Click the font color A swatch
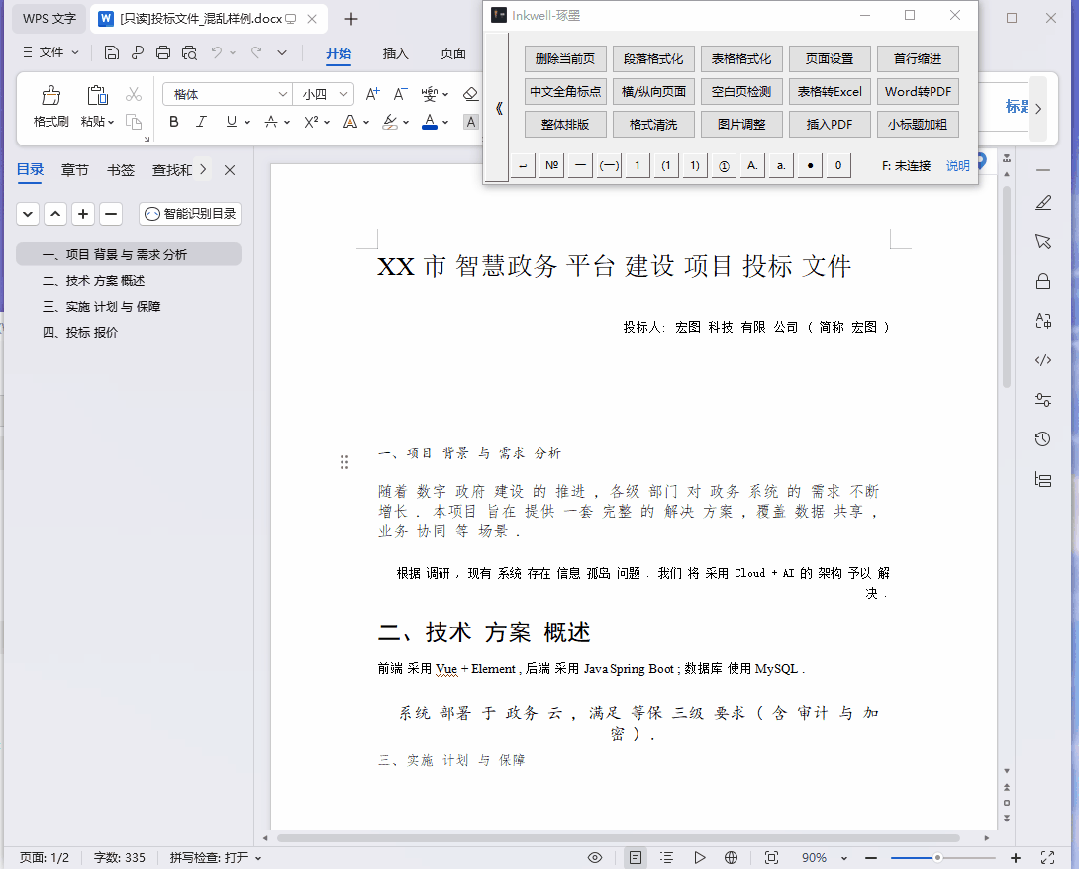The image size is (1079, 869). pos(430,122)
